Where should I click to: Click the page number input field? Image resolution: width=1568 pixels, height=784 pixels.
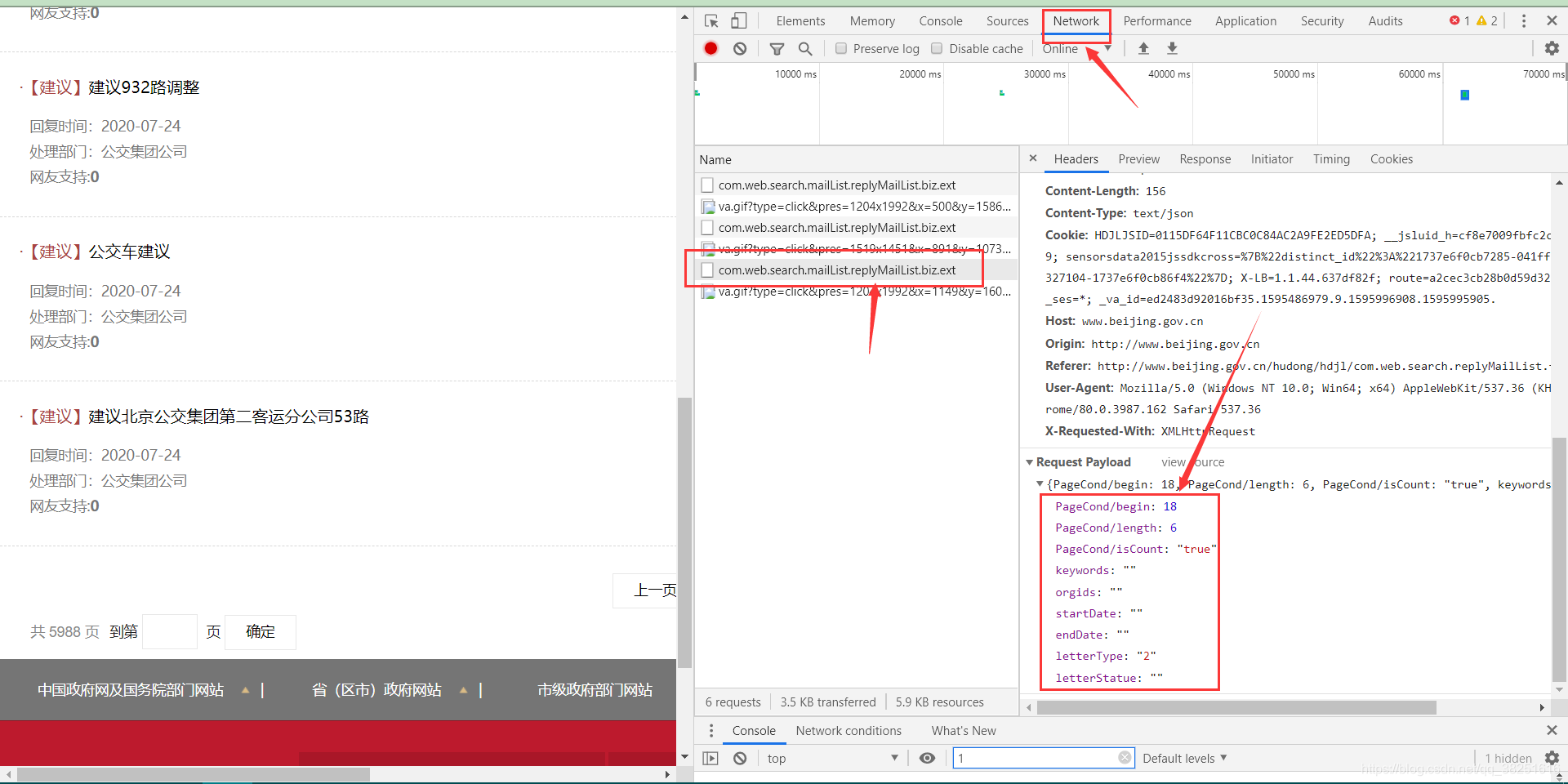point(170,632)
